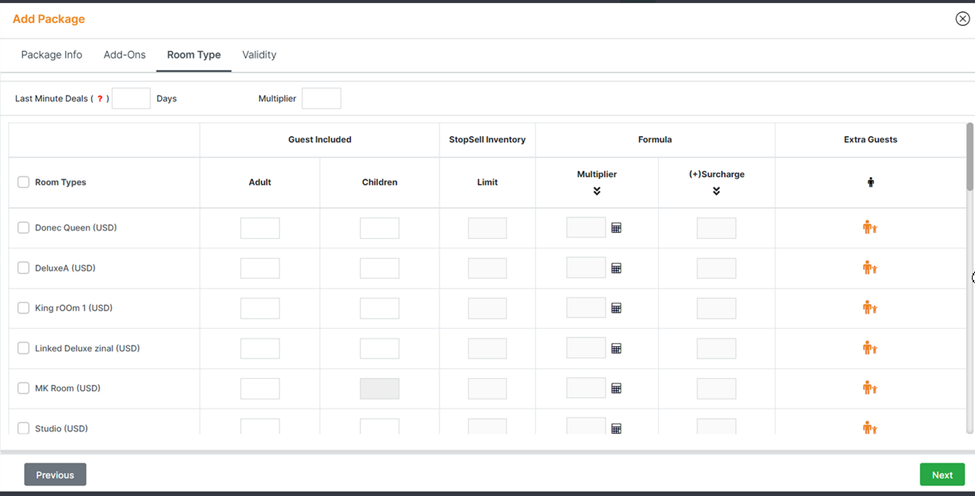Go to the Package Info tab
Image resolution: width=975 pixels, height=496 pixels.
point(52,55)
